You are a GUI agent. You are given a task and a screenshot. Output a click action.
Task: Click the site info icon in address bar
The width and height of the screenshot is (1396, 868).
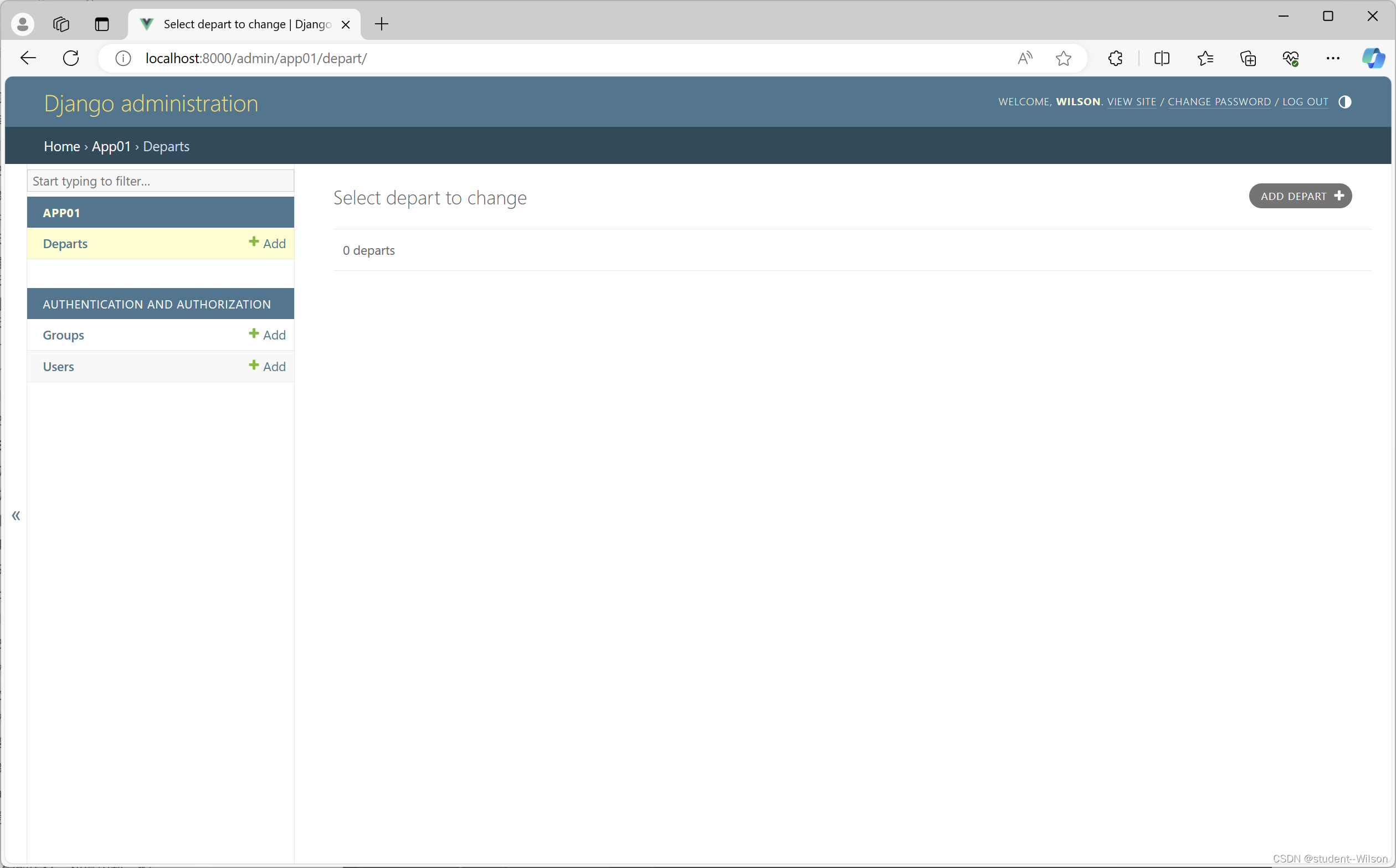(x=123, y=58)
